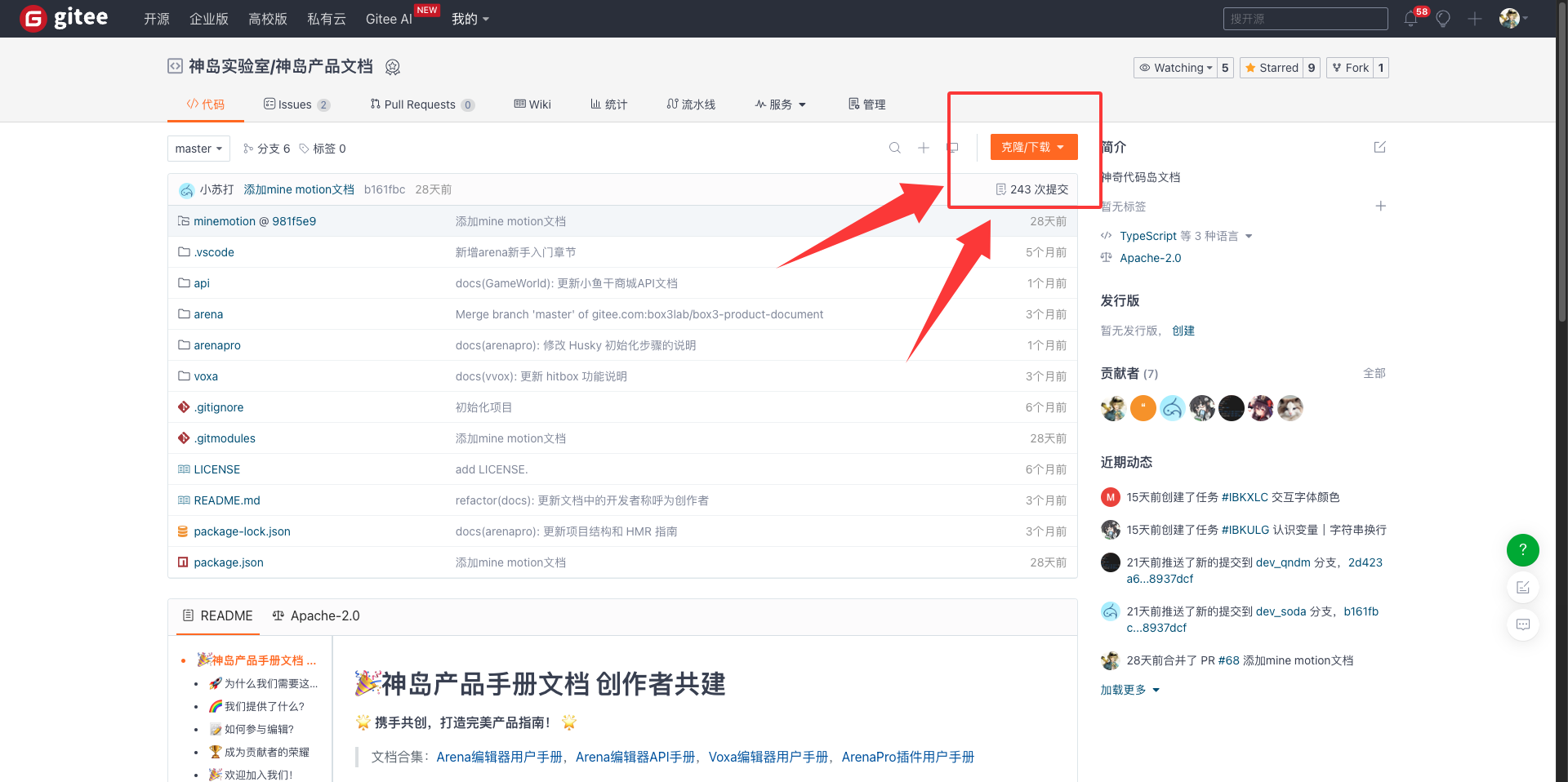Click inside the 搜开源 search field
Viewport: 1568px width, 782px height.
point(1304,18)
